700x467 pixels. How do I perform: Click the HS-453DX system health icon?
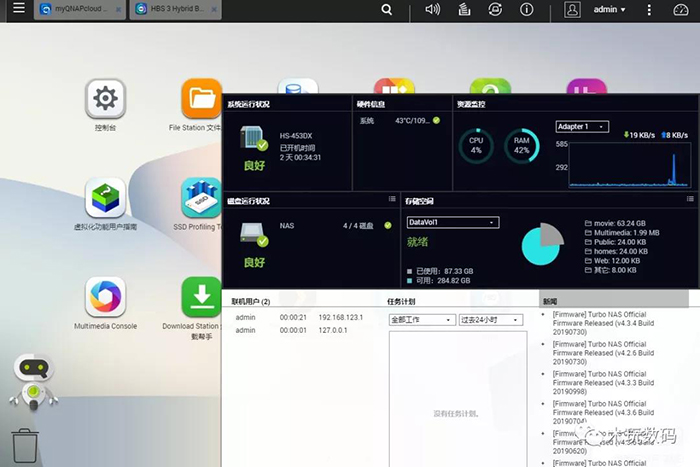254,138
